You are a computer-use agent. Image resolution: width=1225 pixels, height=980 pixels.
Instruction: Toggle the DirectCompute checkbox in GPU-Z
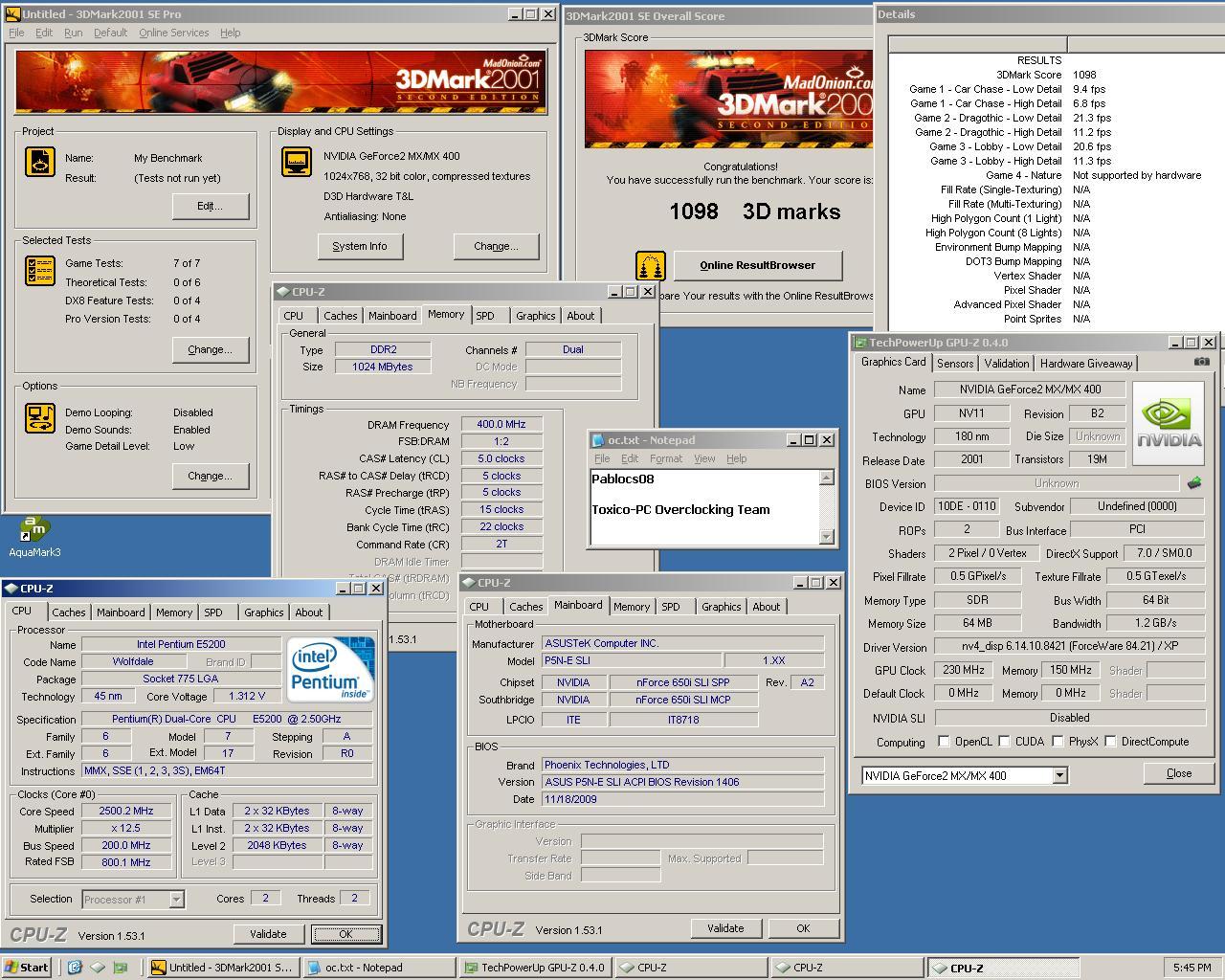click(x=1110, y=742)
